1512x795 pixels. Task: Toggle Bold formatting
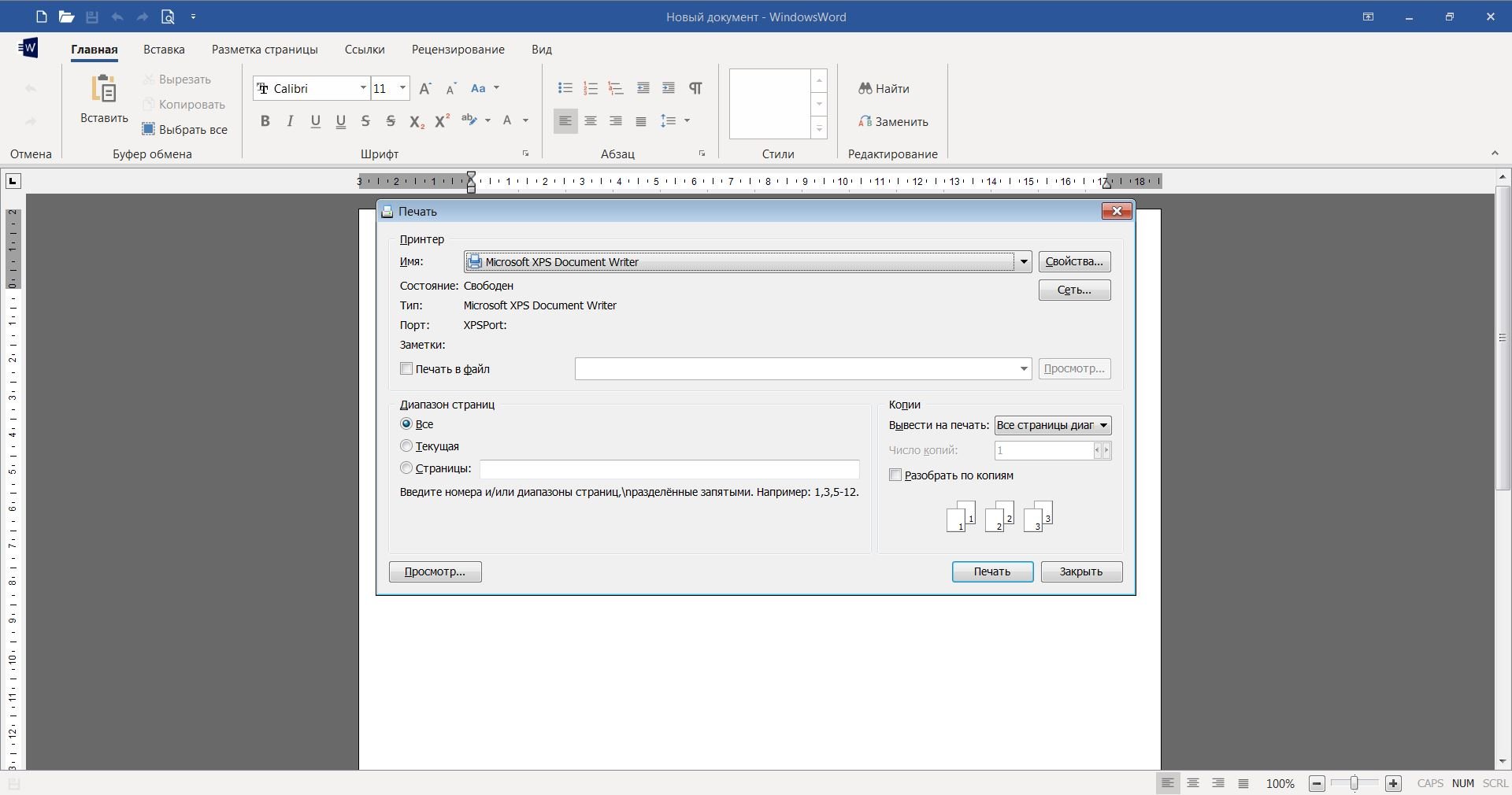pyautogui.click(x=265, y=120)
